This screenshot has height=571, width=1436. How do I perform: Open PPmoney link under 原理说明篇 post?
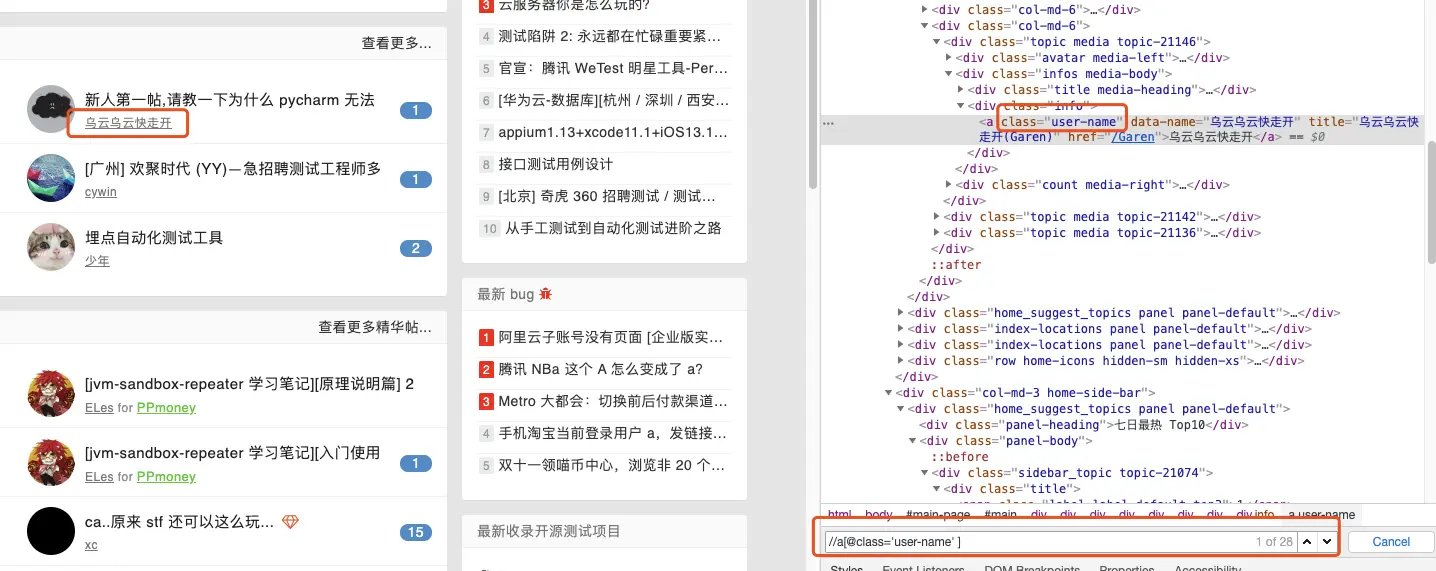point(166,407)
